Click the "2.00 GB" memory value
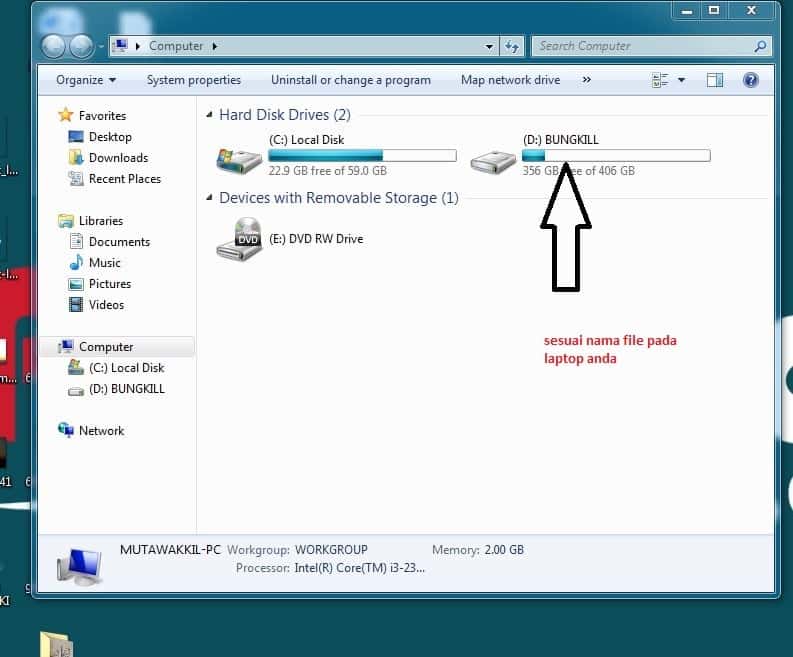This screenshot has height=657, width=793. (504, 550)
